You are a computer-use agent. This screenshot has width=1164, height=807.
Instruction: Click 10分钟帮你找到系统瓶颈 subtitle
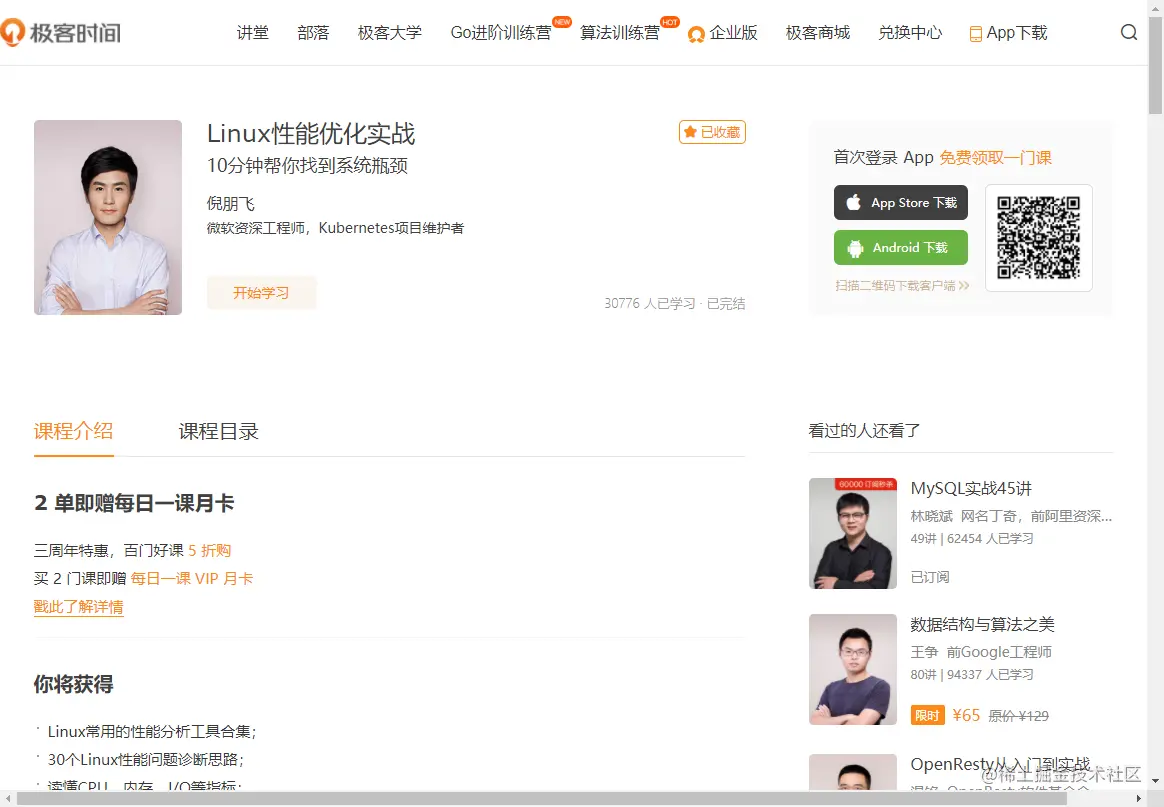point(307,165)
